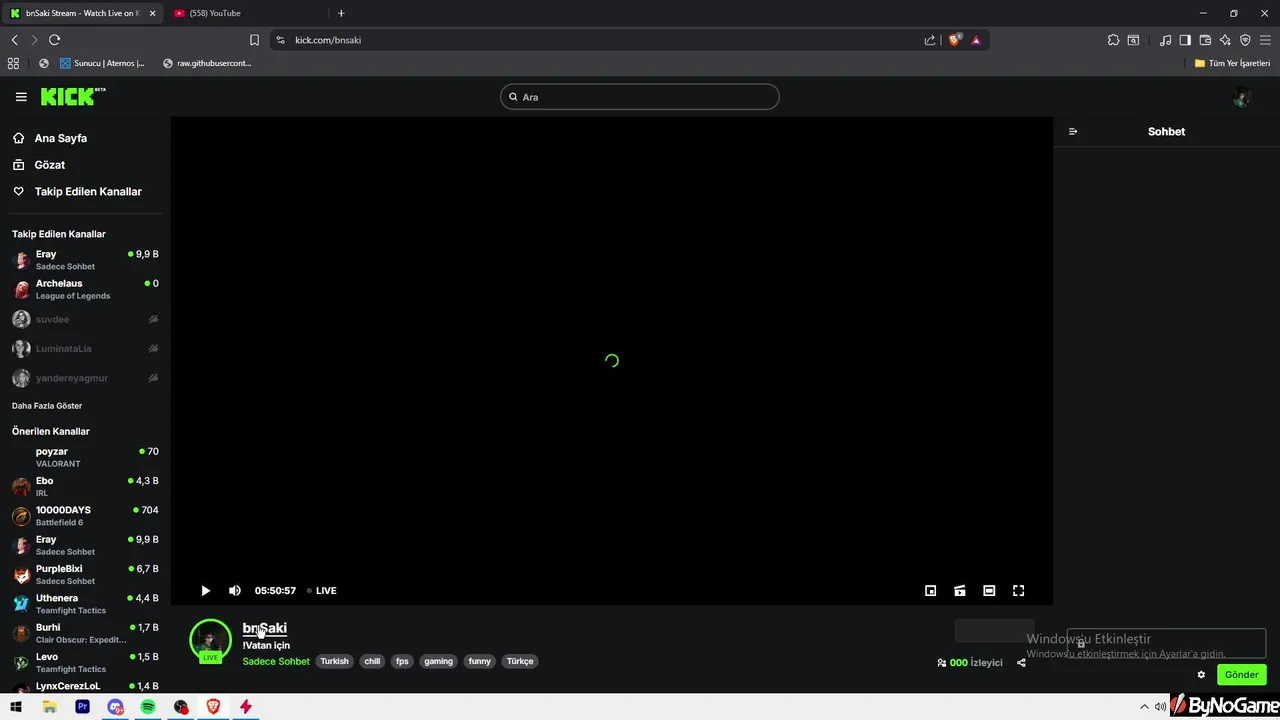Click the streamer's LIVE avatar
Image resolution: width=1280 pixels, height=720 pixels.
pyautogui.click(x=210, y=641)
